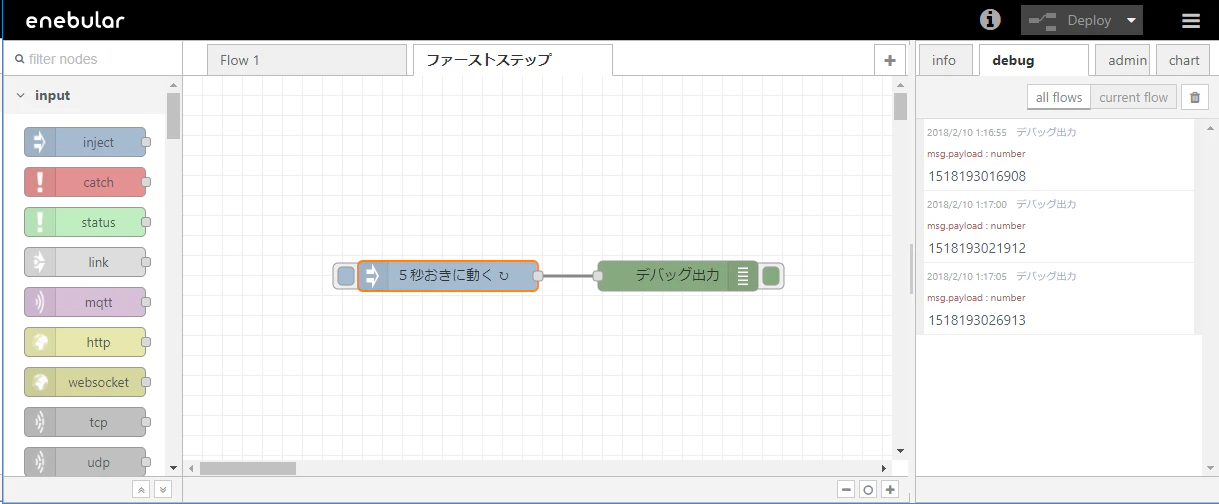Screen dimensions: 1219x504
Task: Focus the filter nodes search field
Action: point(91,59)
